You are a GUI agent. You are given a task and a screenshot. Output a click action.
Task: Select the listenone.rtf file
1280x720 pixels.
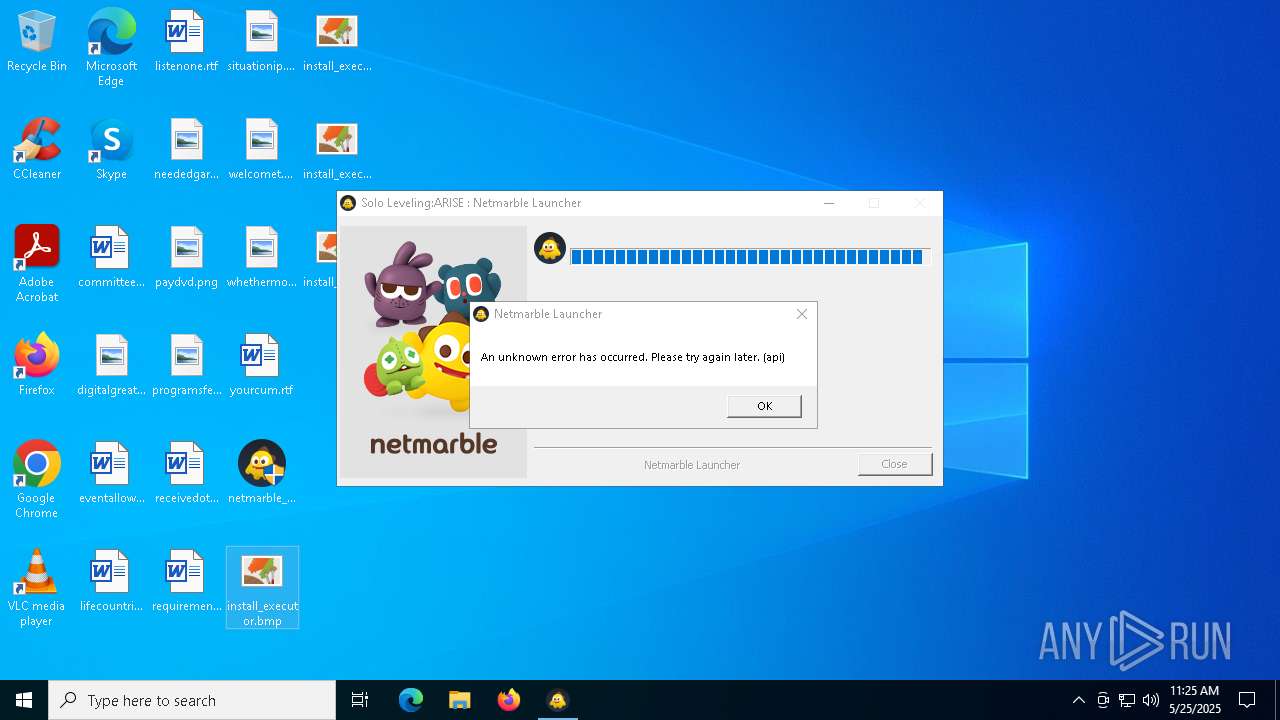[186, 42]
